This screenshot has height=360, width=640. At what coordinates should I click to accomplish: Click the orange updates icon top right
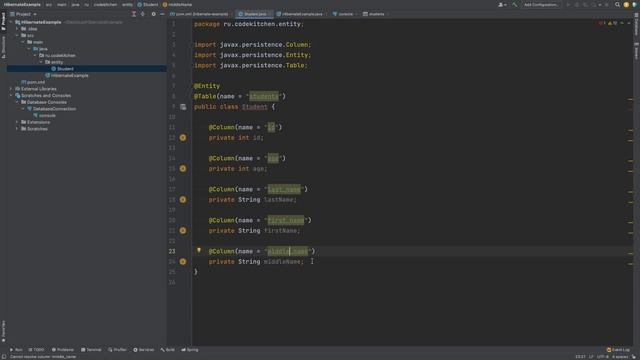coord(626,4)
